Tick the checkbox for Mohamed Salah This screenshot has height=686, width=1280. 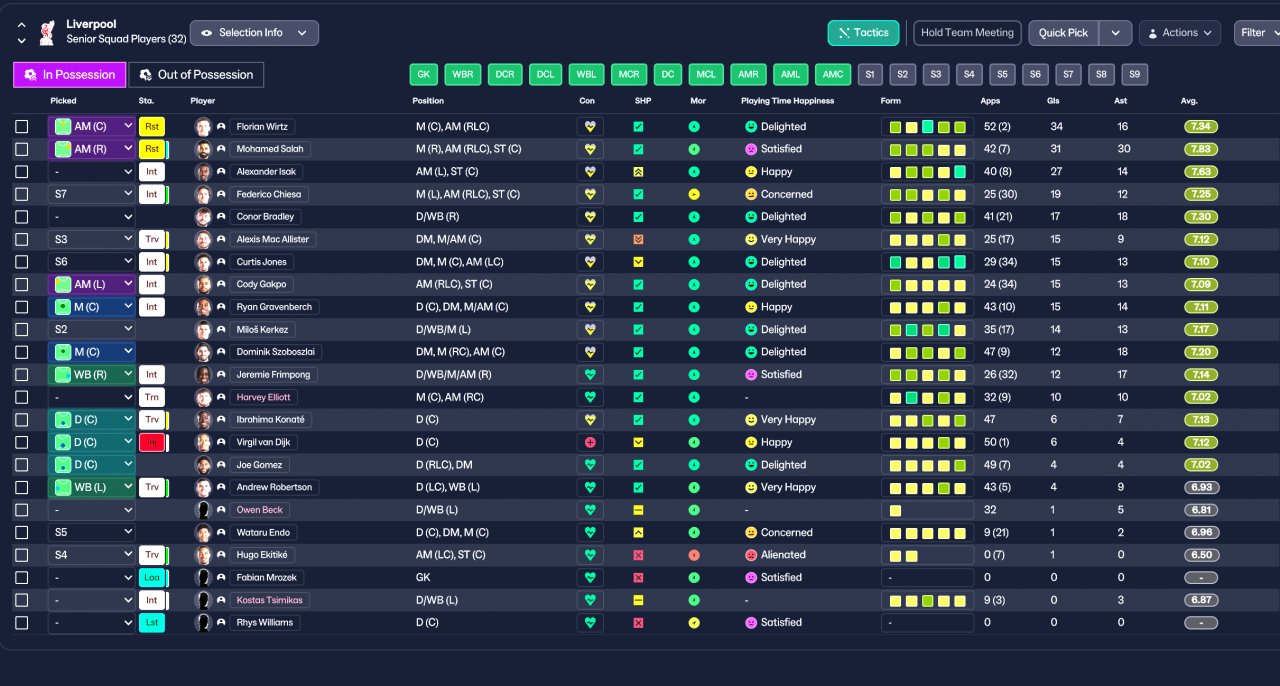point(22,149)
